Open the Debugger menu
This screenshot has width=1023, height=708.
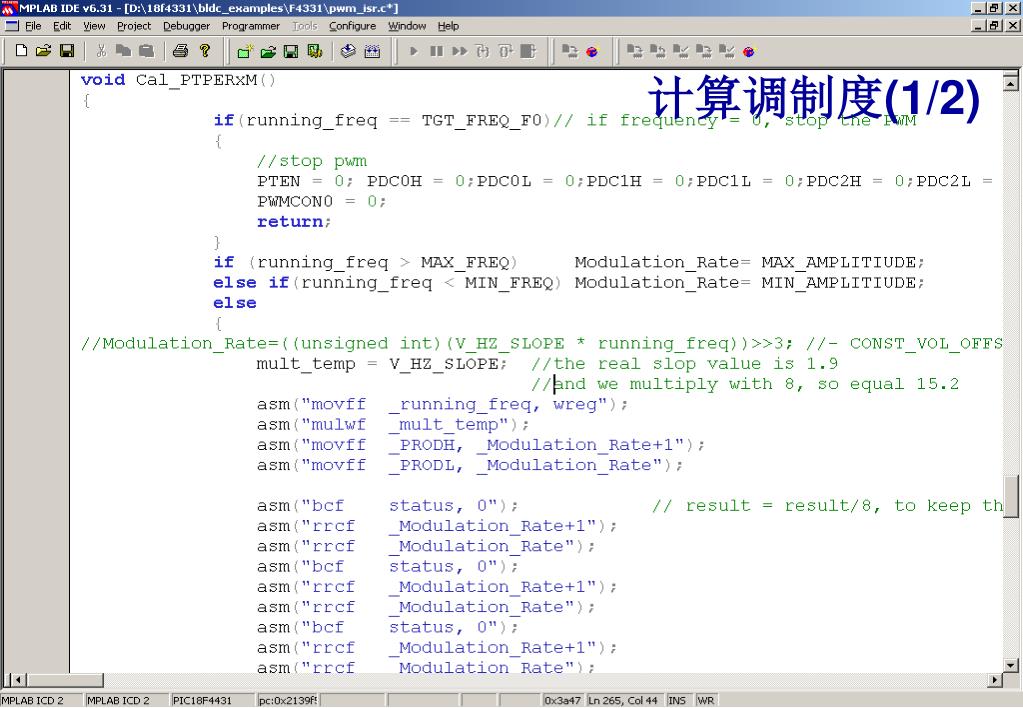(x=187, y=26)
